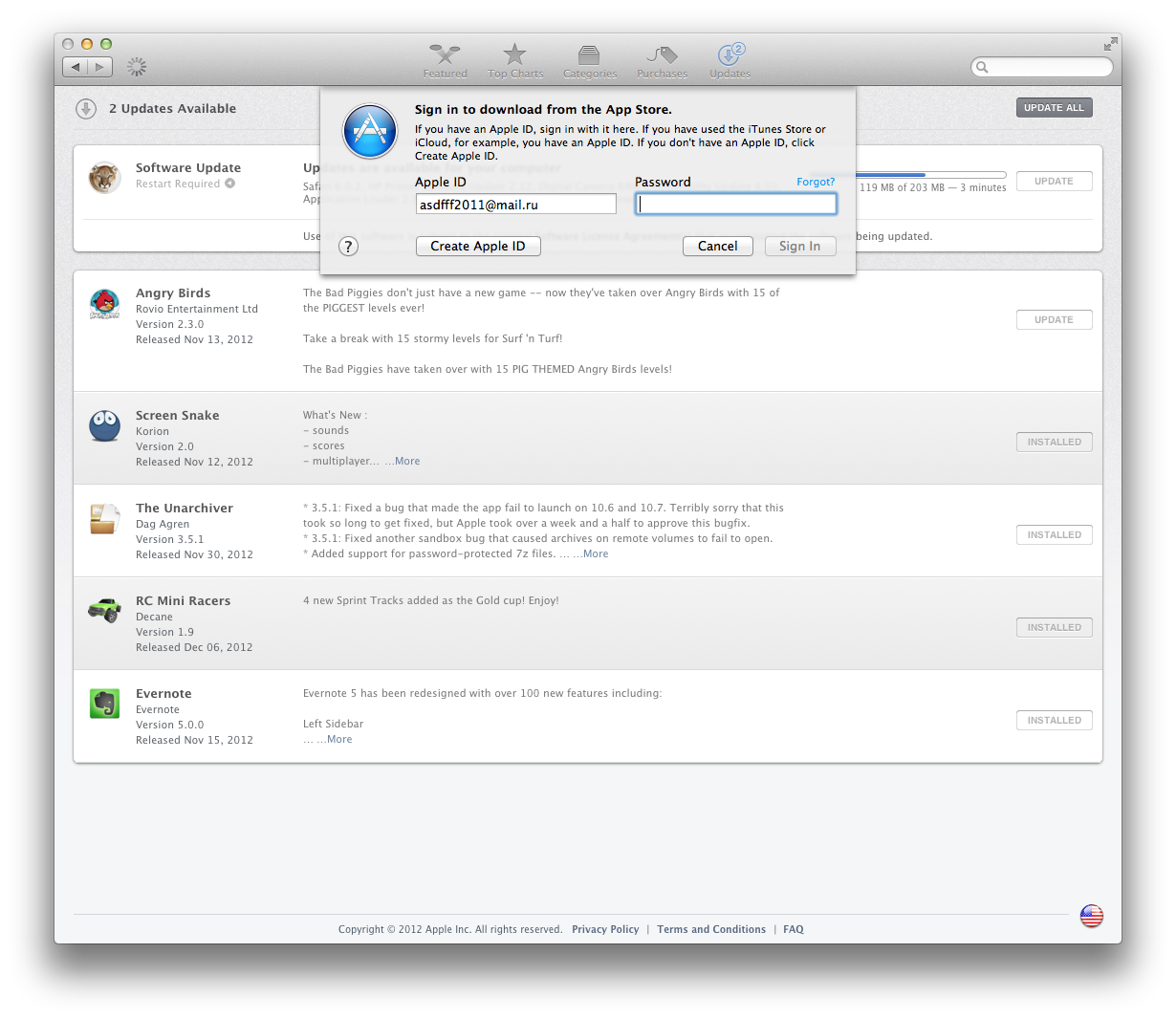Image resolution: width=1176 pixels, height=1019 pixels.
Task: Focus the Password field
Action: pyautogui.click(x=736, y=204)
